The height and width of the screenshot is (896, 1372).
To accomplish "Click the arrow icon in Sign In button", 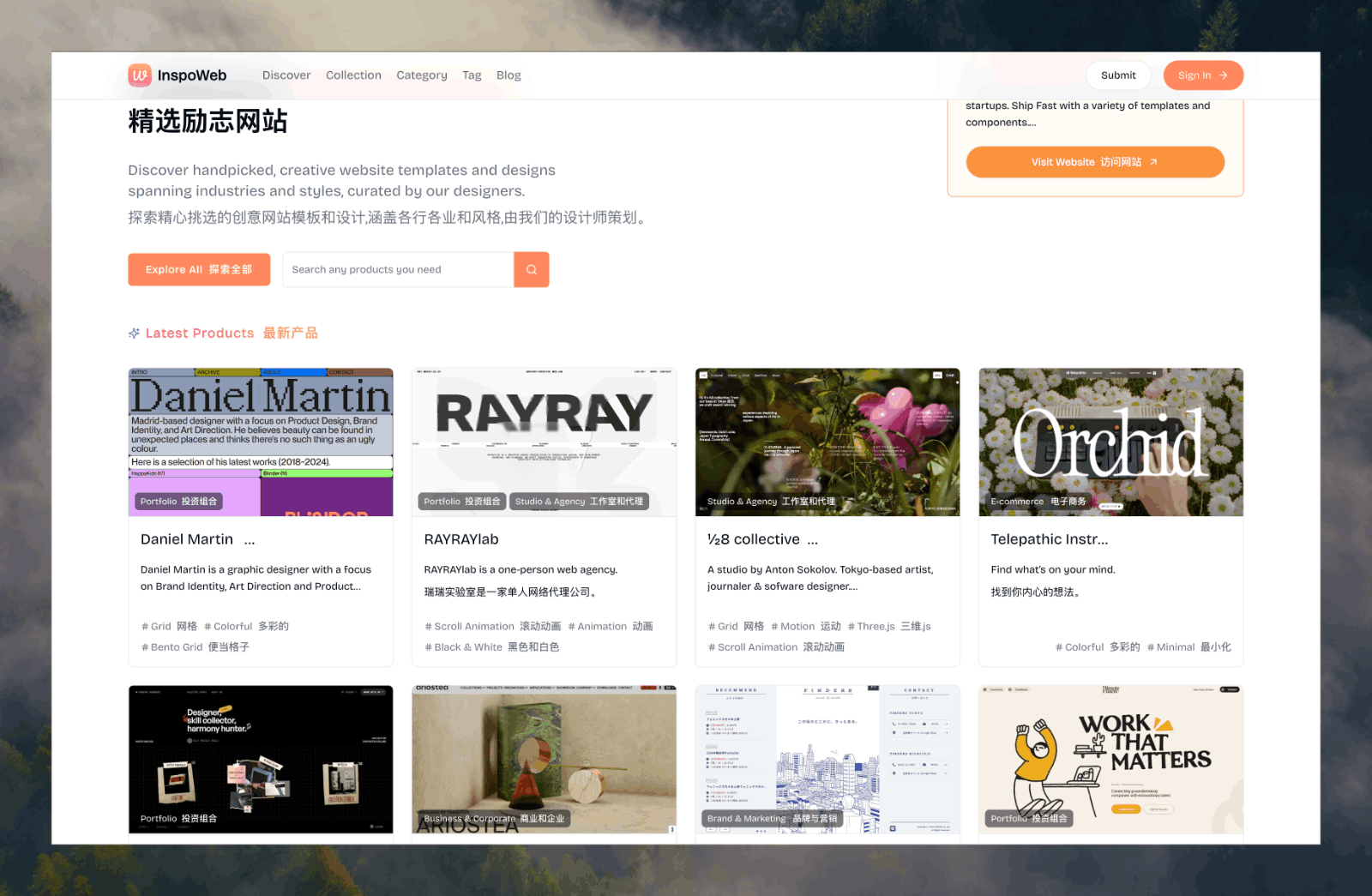I will 1224,75.
